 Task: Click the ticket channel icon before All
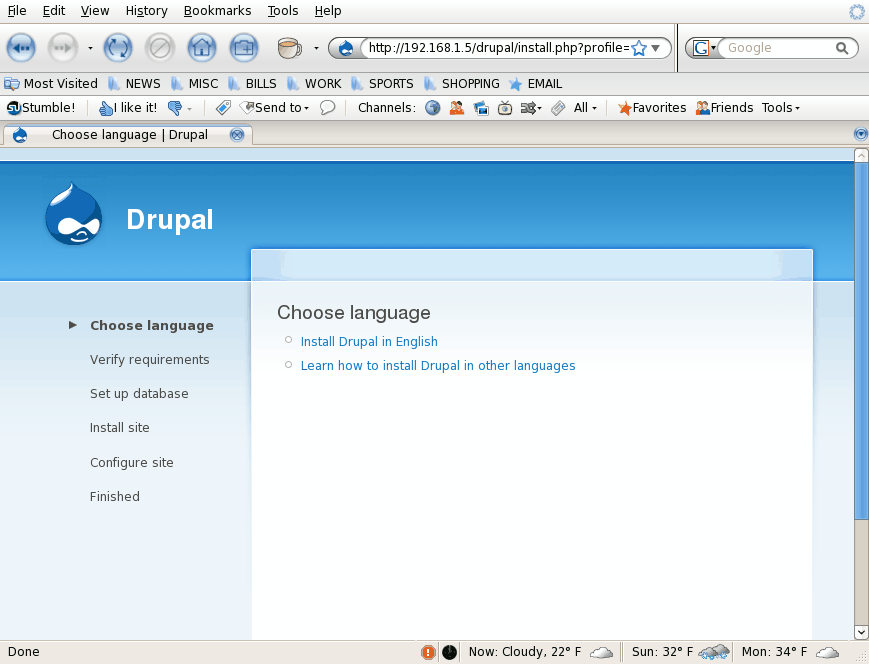pos(558,108)
